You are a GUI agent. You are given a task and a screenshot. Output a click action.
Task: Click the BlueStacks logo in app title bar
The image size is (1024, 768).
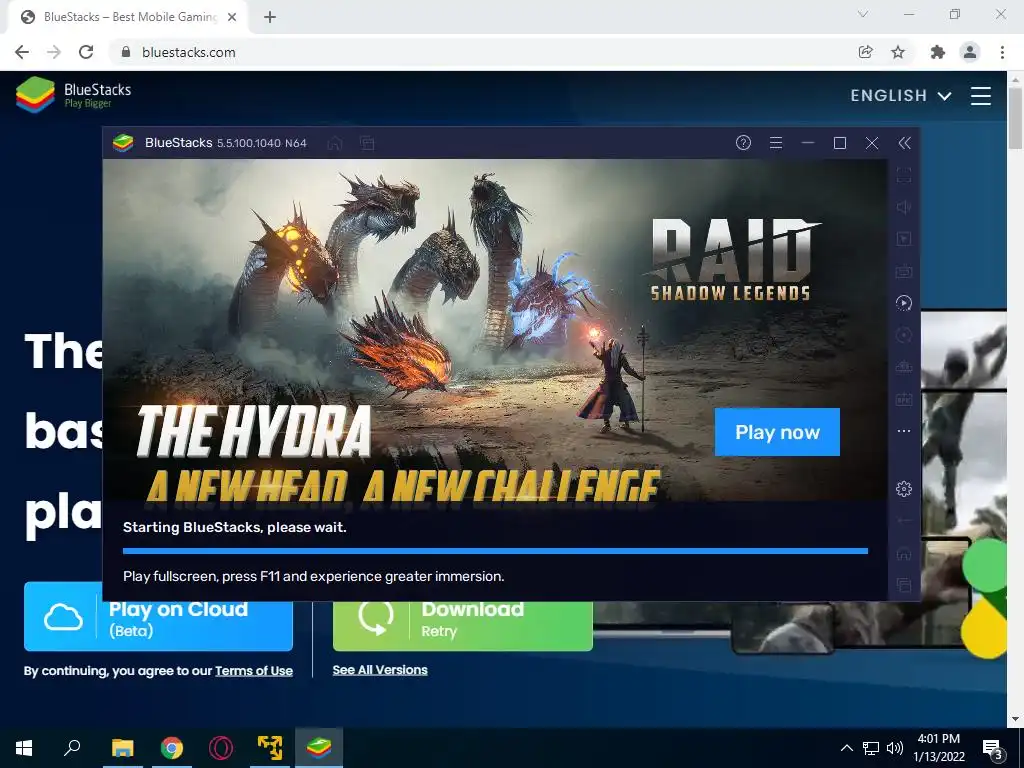(x=123, y=142)
